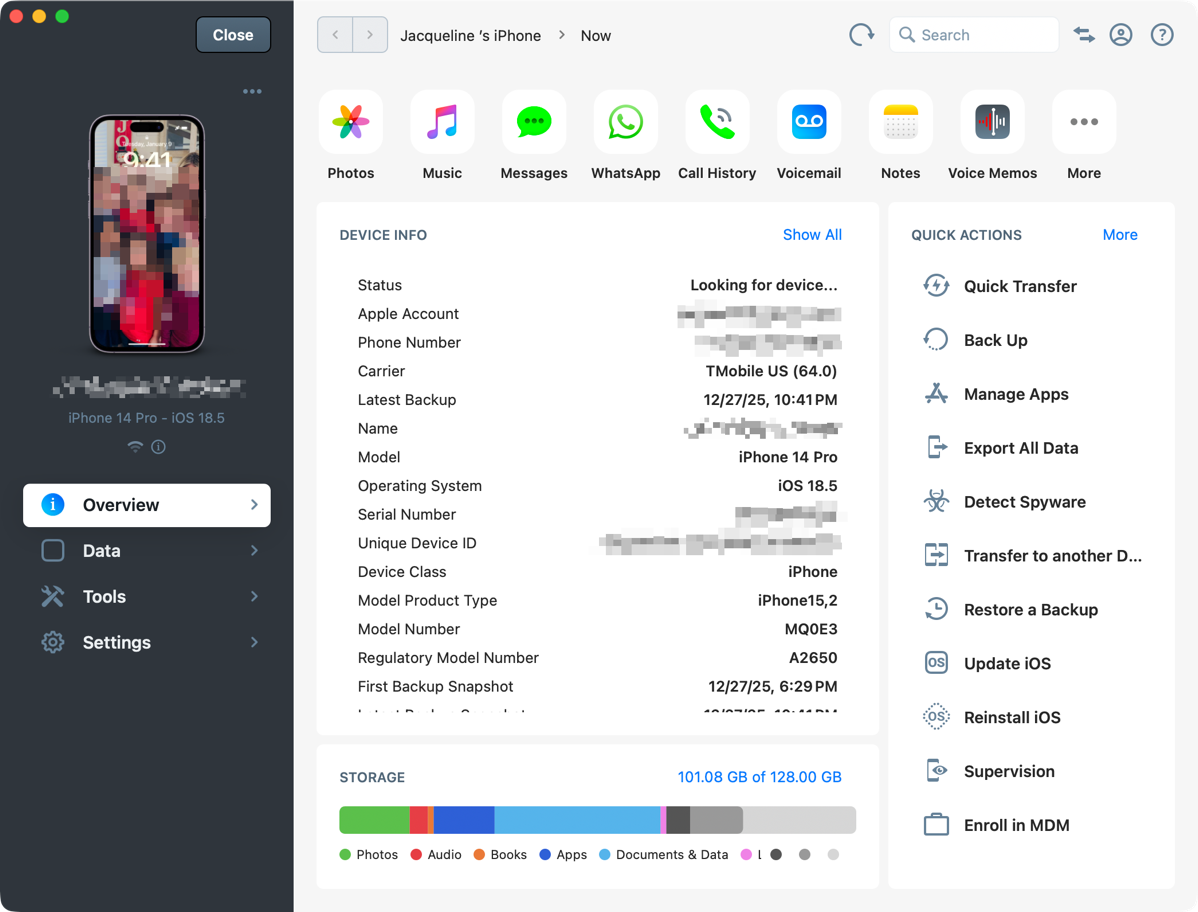Click the help question mark icon

(1161, 35)
